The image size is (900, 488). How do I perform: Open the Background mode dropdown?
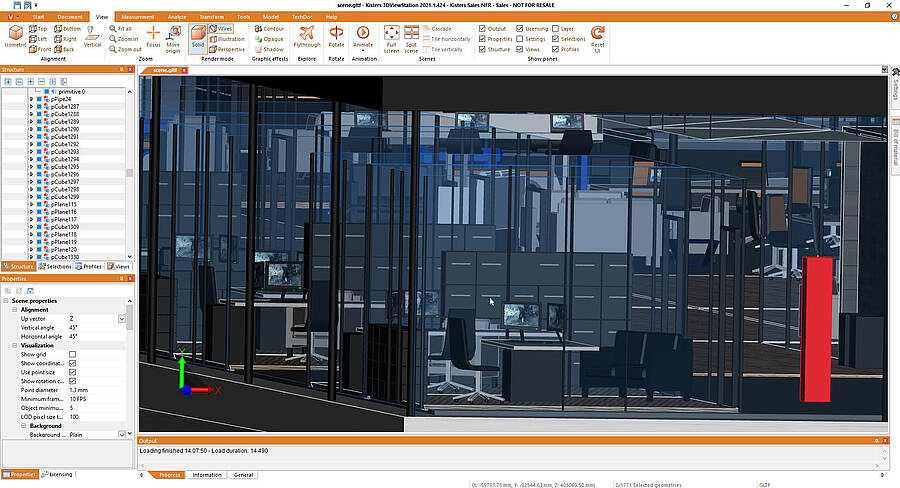[x=122, y=435]
